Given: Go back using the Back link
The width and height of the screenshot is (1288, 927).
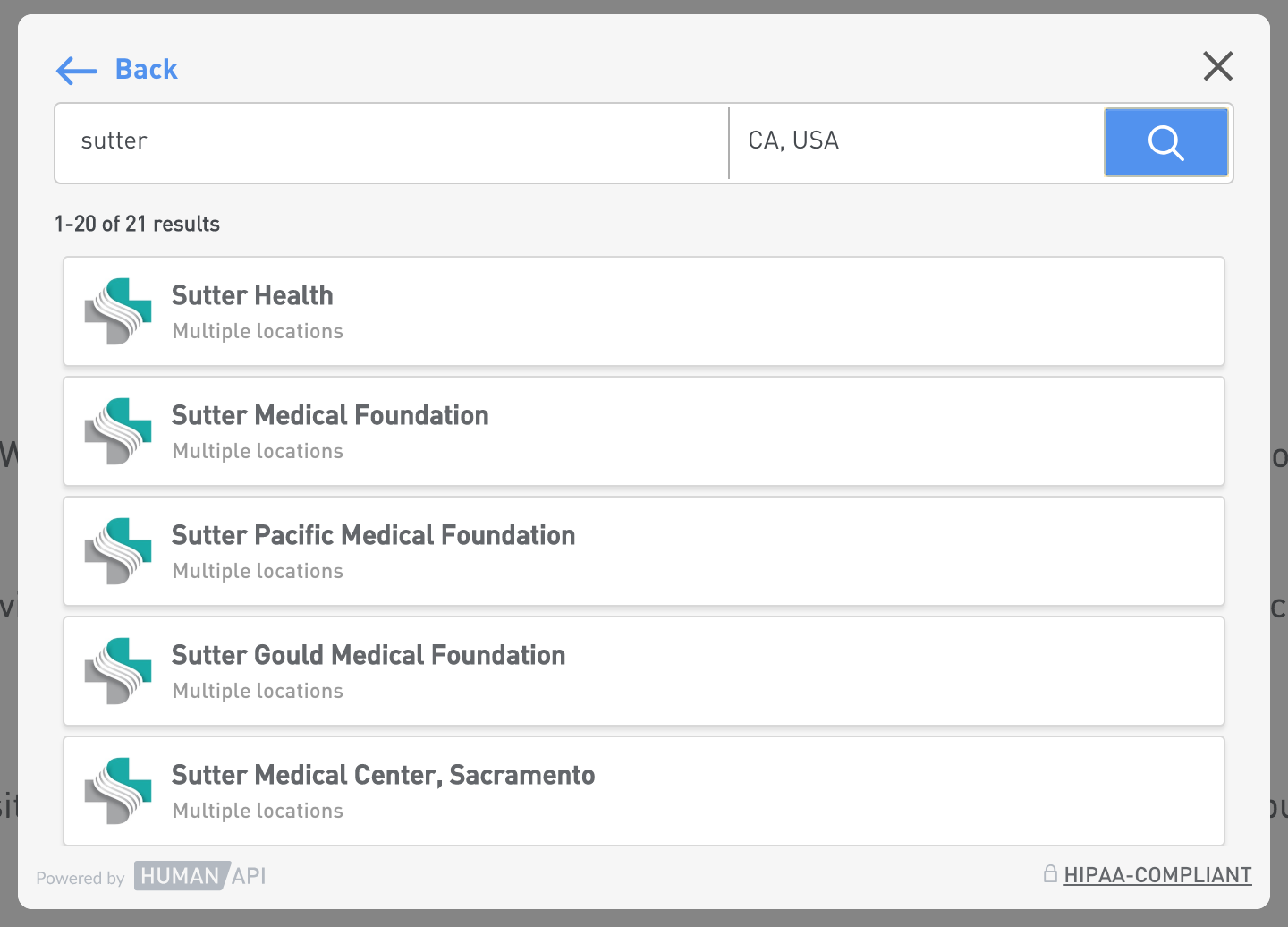Looking at the screenshot, I should [147, 70].
